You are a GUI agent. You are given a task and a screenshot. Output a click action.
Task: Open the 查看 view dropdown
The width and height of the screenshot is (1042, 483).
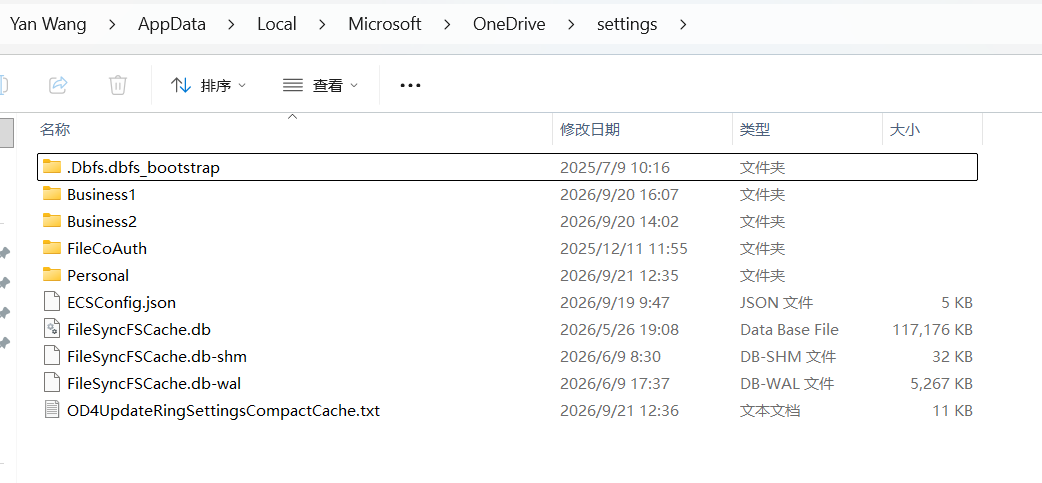pyautogui.click(x=320, y=85)
